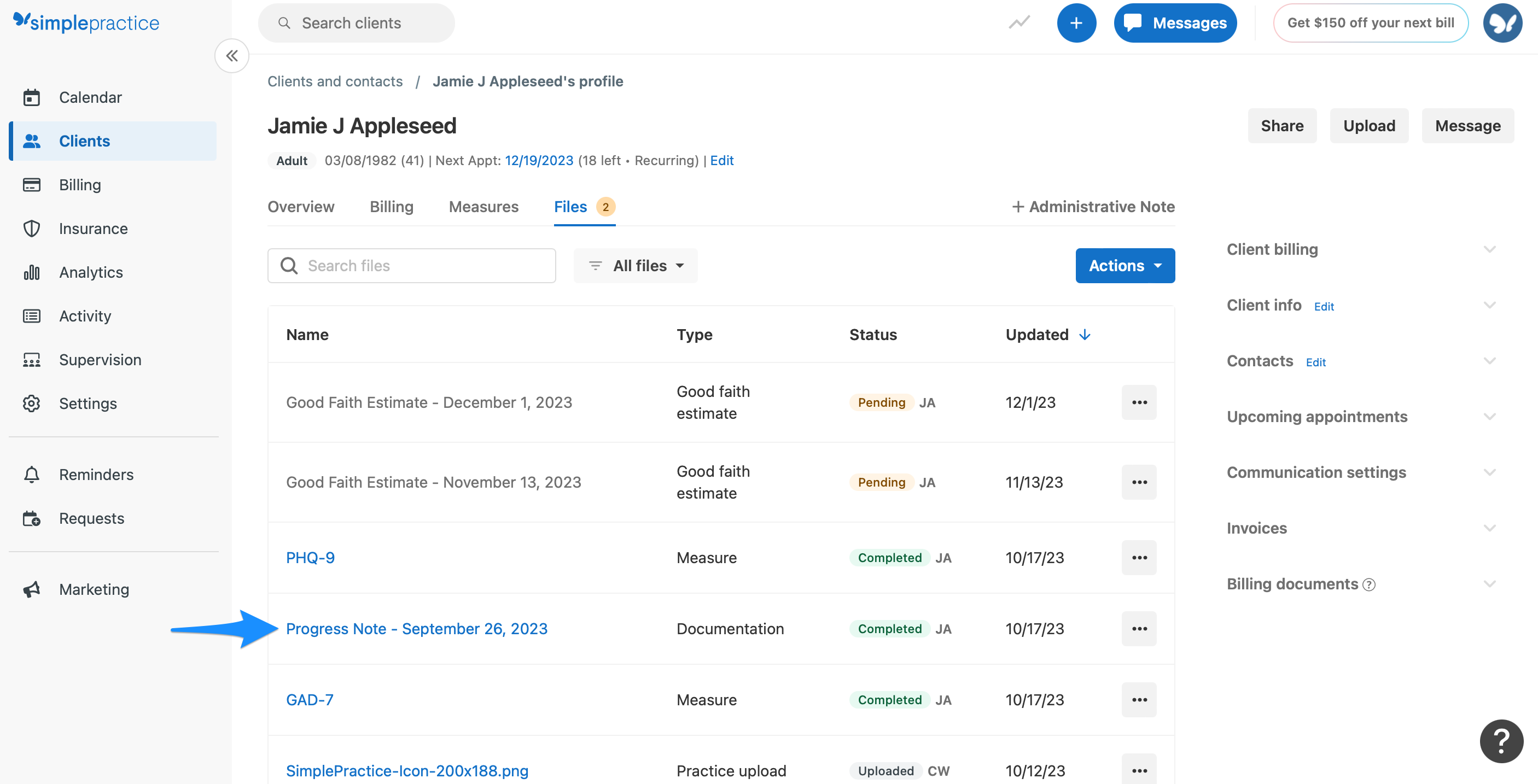Switch to the Measures tab
The width and height of the screenshot is (1538, 784).
tap(483, 207)
